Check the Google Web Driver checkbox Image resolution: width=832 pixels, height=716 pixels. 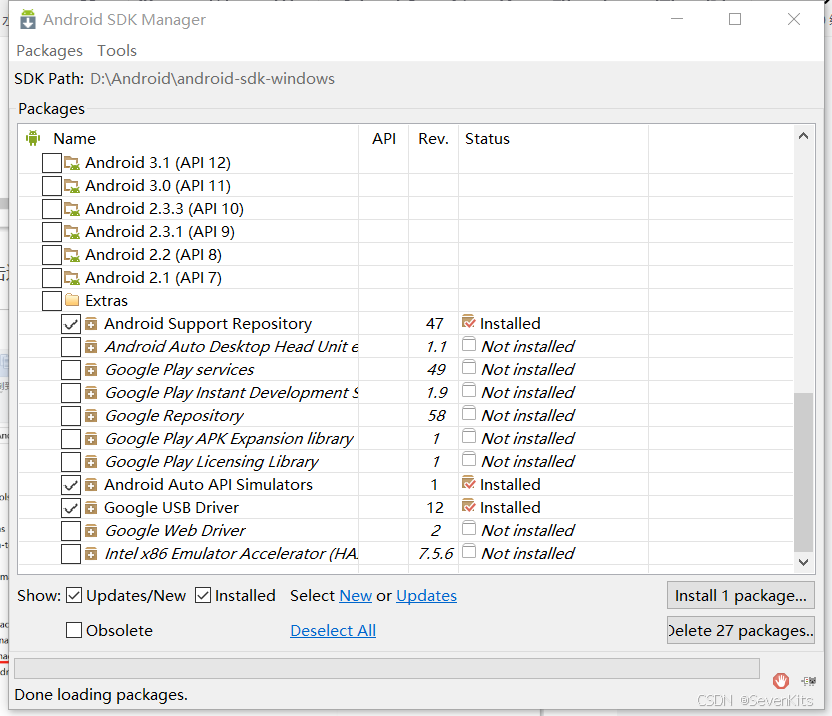click(x=71, y=531)
